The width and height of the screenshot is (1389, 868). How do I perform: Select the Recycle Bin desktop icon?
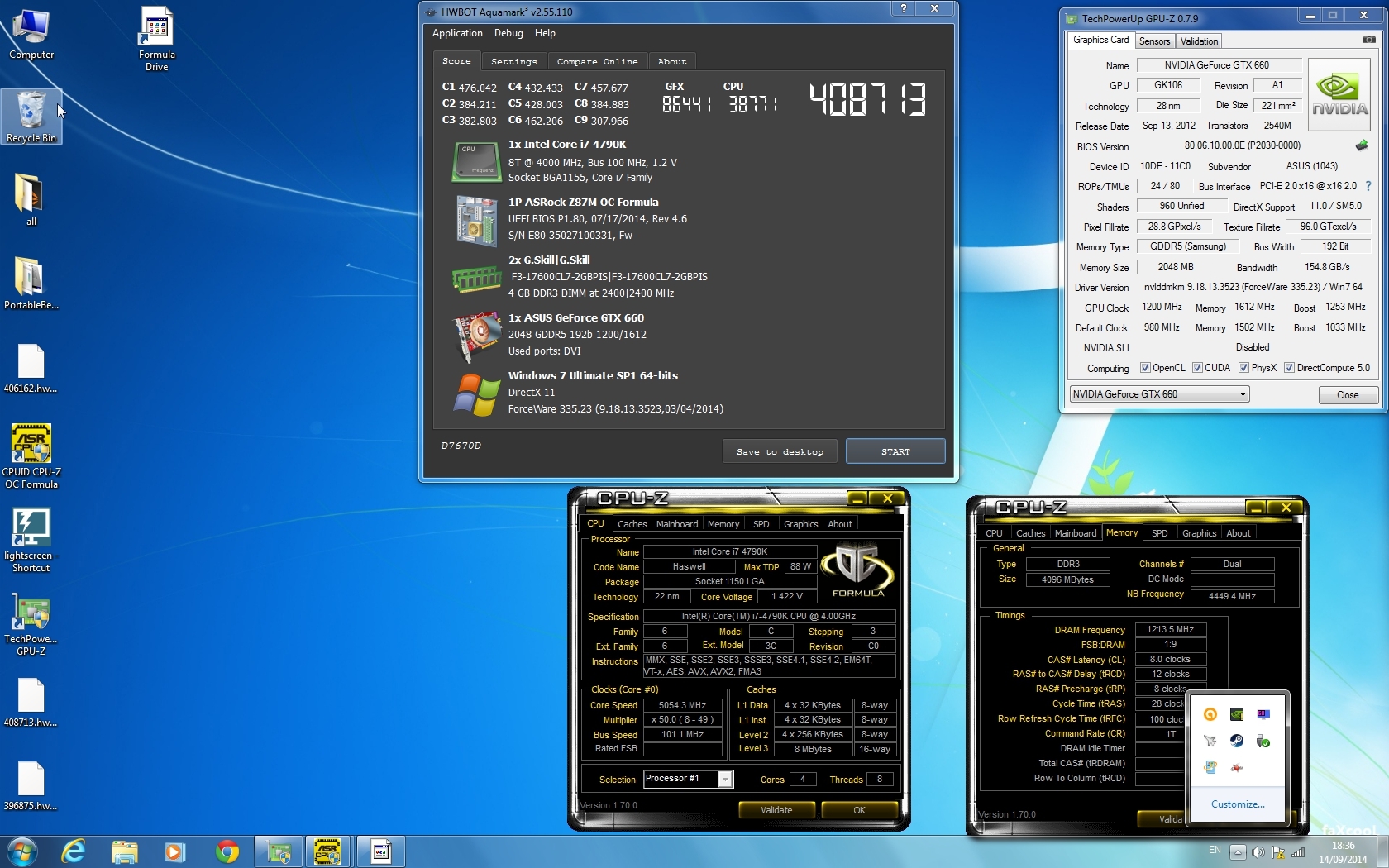(x=31, y=117)
